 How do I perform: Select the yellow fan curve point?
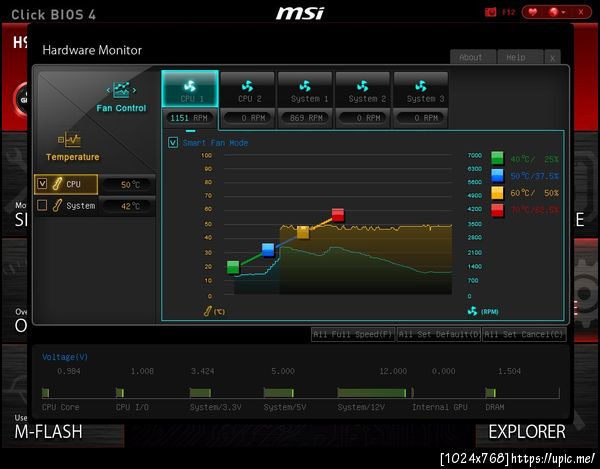[x=303, y=232]
